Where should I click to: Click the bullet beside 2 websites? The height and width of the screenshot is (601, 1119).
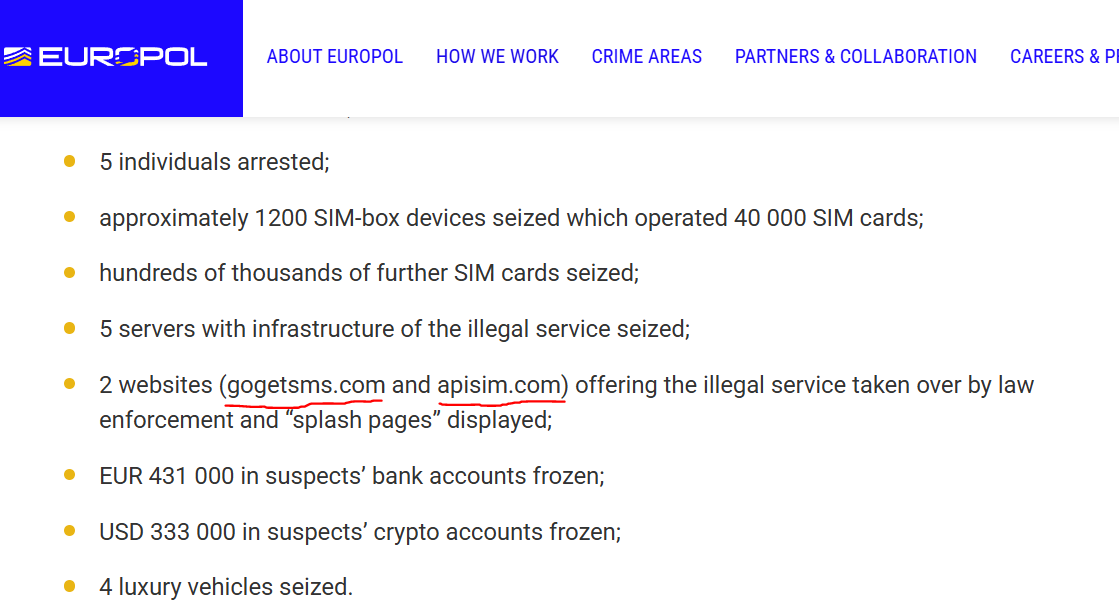click(69, 383)
